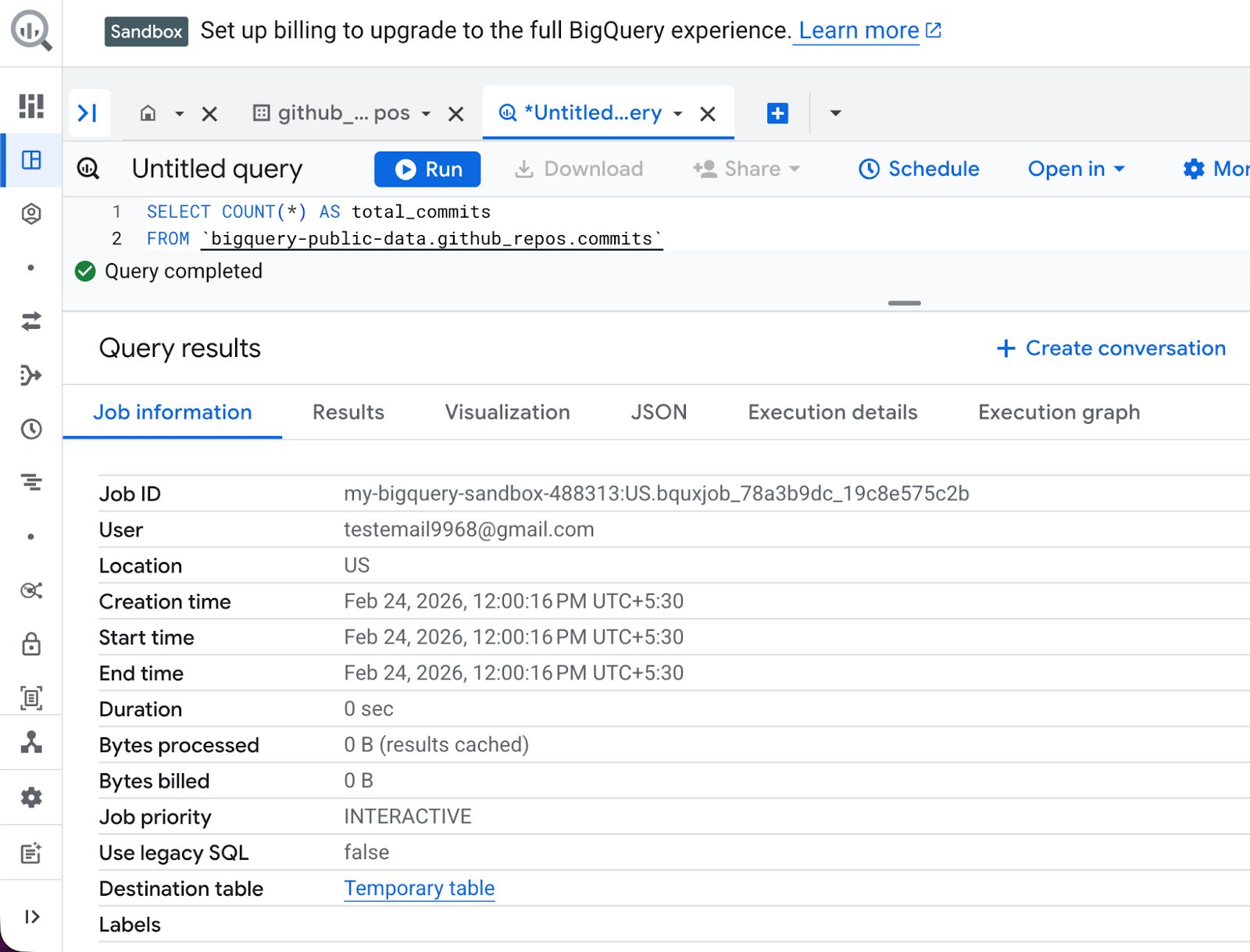Image resolution: width=1250 pixels, height=952 pixels.
Task: Open the Untitled query tab dropdown arrow
Action: click(x=678, y=114)
